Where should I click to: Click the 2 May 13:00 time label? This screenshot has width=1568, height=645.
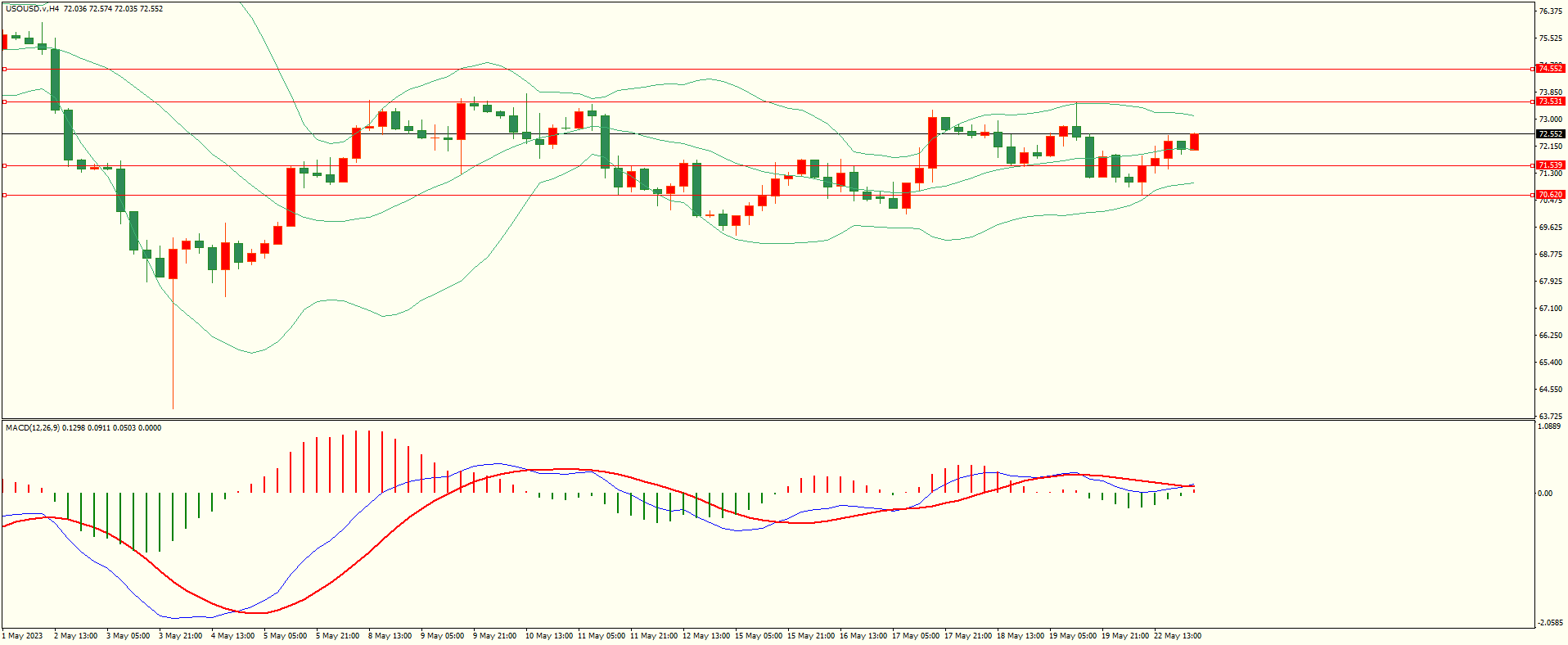click(x=75, y=636)
